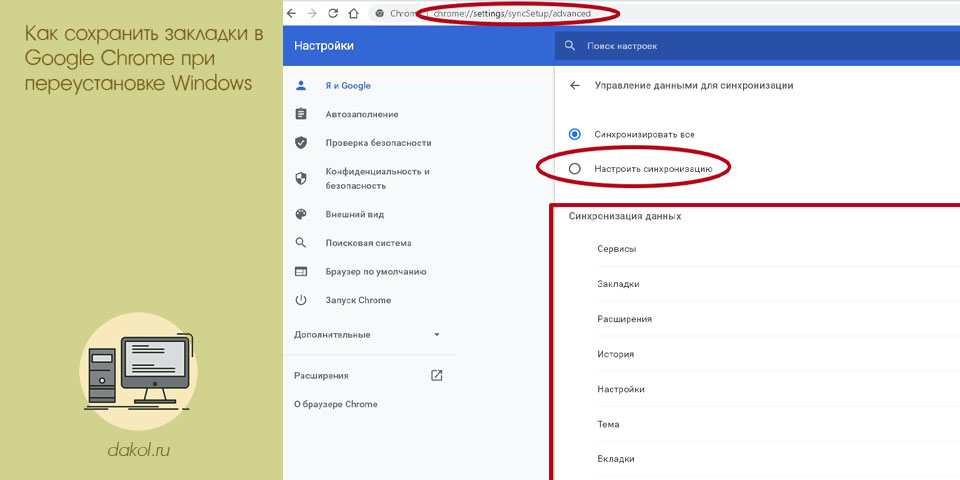Click the Закладки sync row
The height and width of the screenshot is (480, 960).
coord(779,284)
